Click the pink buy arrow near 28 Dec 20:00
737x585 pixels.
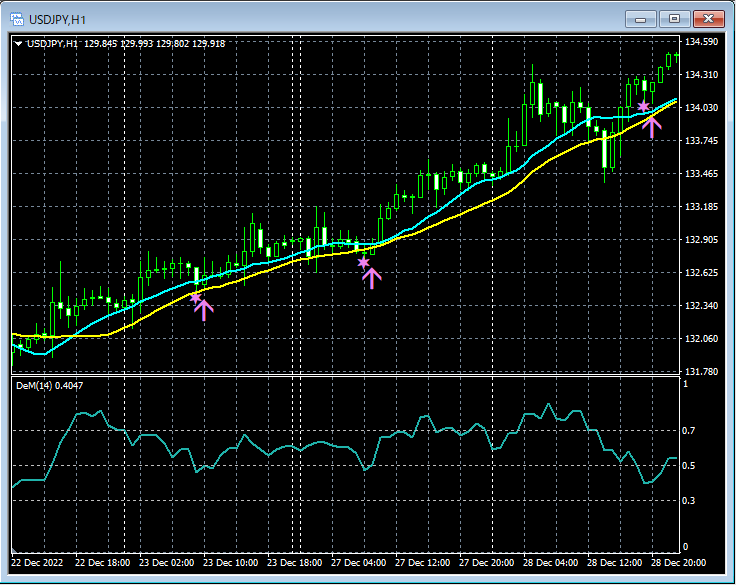click(x=651, y=127)
